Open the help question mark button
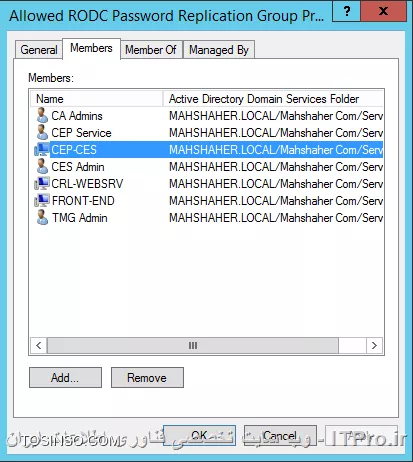The image size is (413, 462). 347,12
